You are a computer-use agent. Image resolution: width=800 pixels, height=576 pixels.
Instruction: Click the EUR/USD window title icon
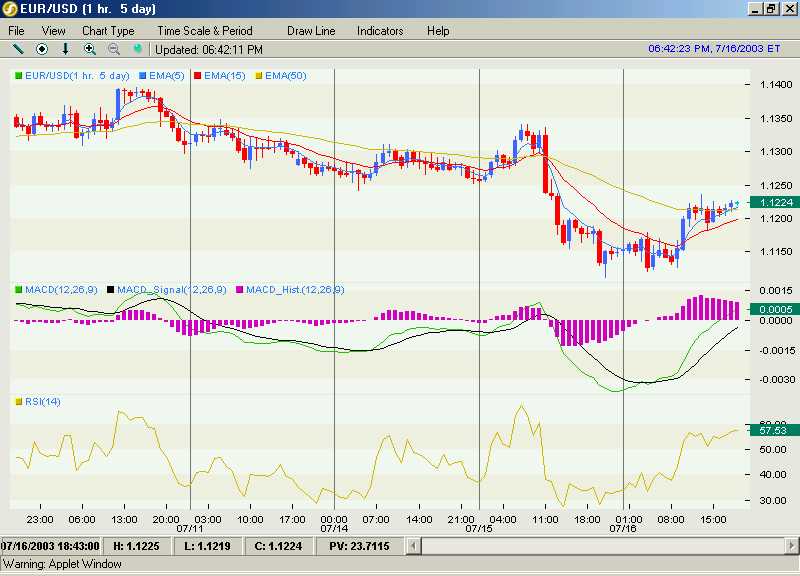[9, 9]
